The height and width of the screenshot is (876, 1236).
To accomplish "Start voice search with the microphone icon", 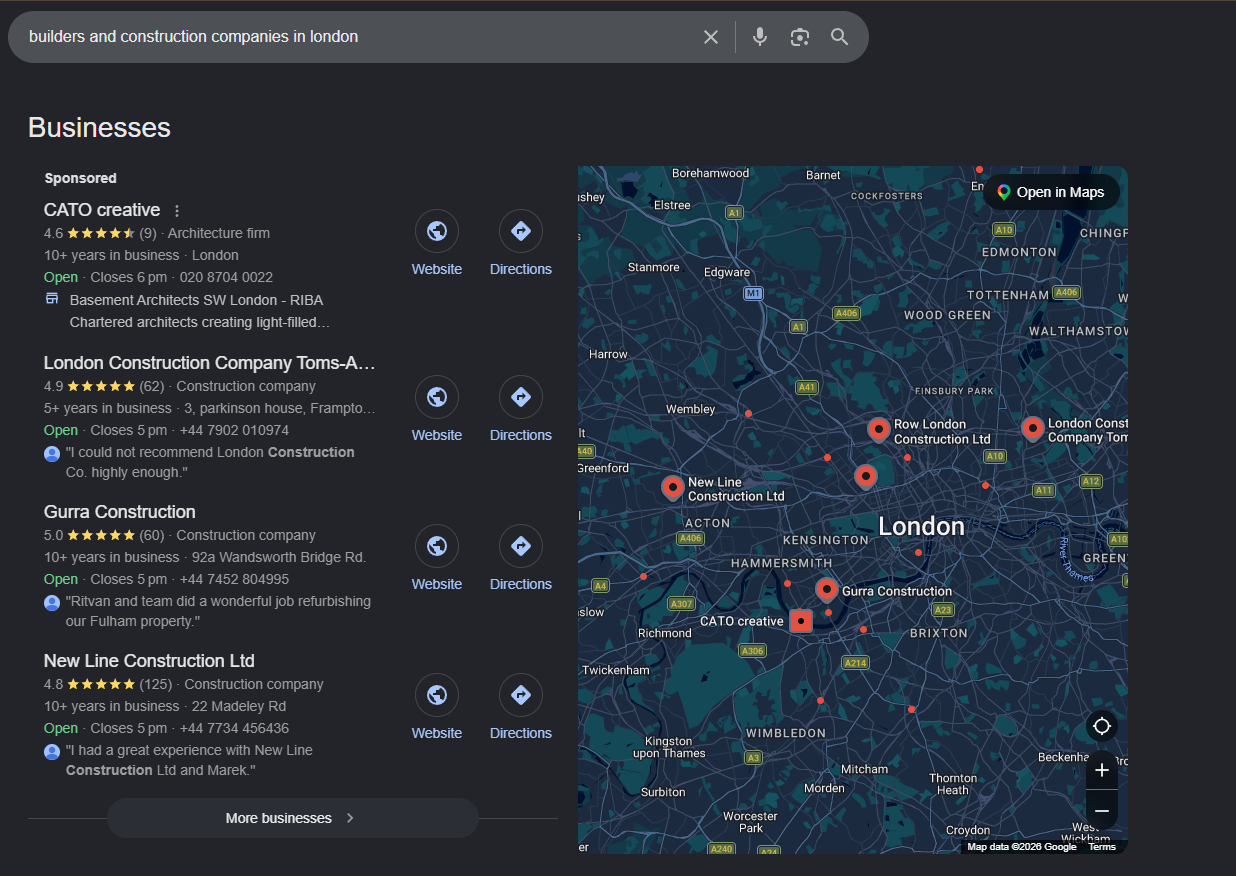I will [760, 37].
